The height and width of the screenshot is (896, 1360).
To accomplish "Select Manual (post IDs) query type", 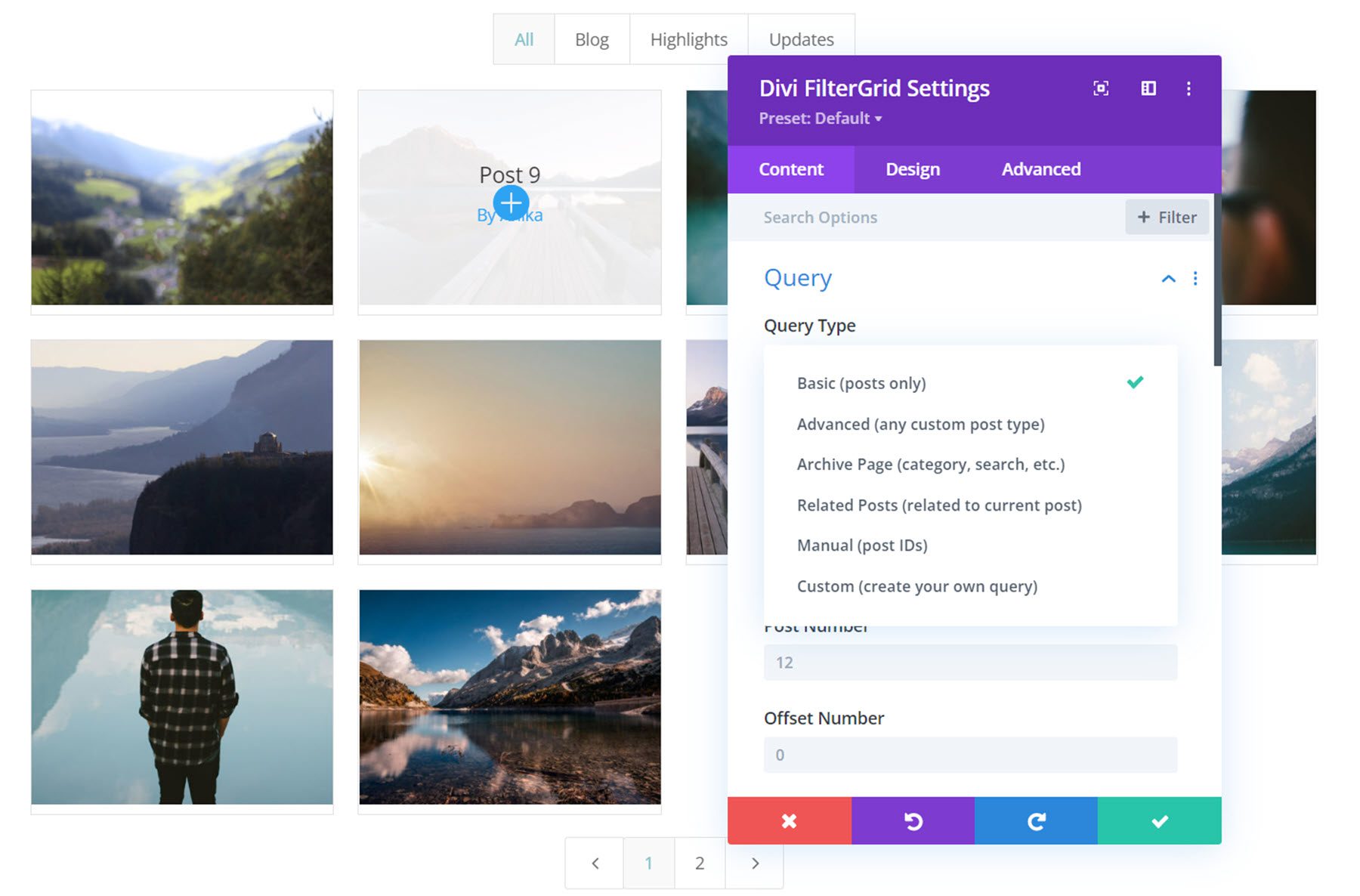I will click(861, 545).
